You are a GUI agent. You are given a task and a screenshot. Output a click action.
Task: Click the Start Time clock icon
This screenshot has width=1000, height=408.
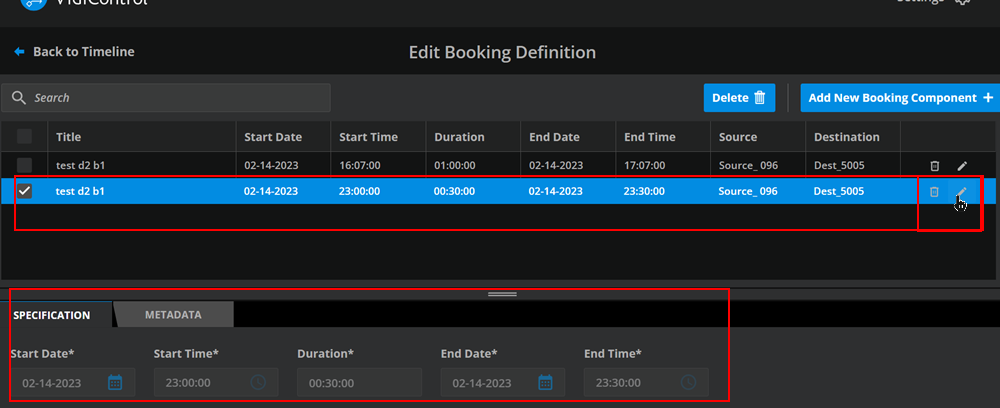258,382
